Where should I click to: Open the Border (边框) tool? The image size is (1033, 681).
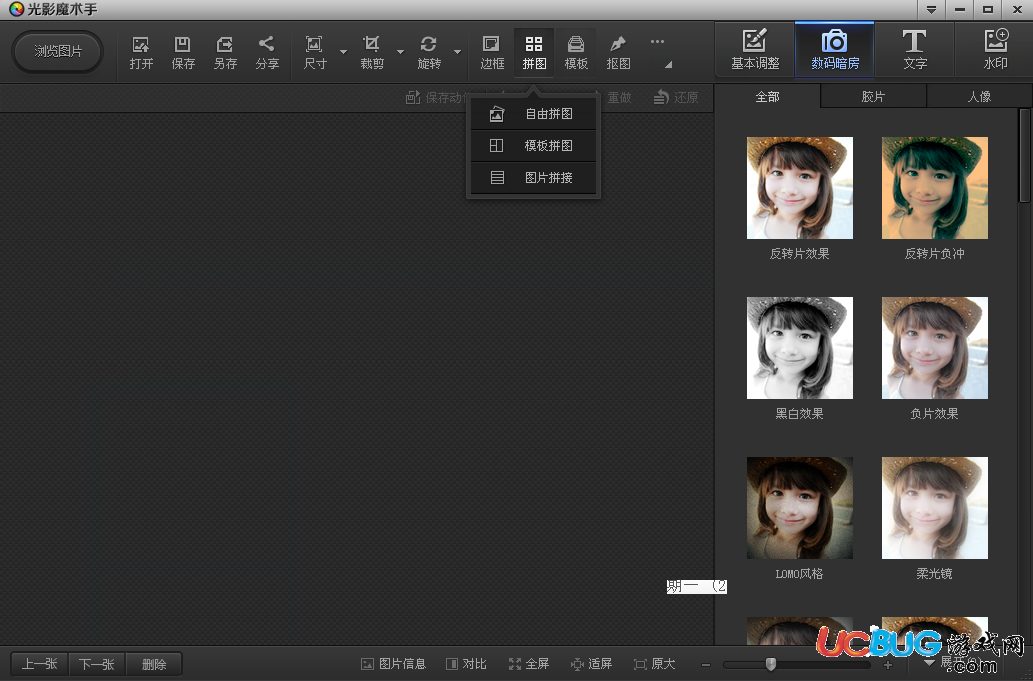coord(492,45)
